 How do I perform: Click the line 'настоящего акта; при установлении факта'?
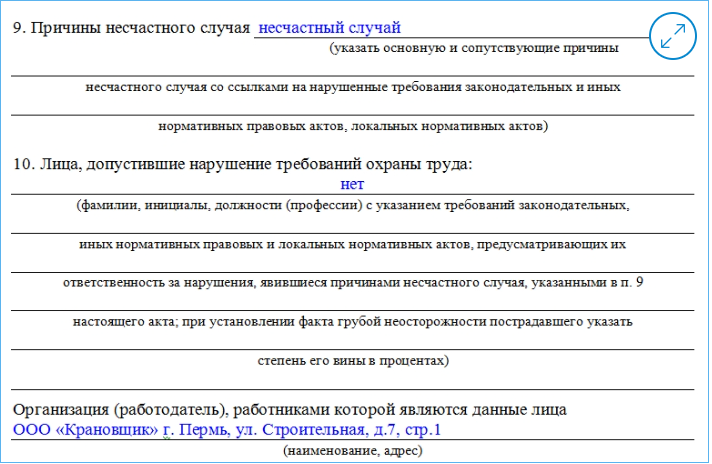pyautogui.click(x=353, y=322)
